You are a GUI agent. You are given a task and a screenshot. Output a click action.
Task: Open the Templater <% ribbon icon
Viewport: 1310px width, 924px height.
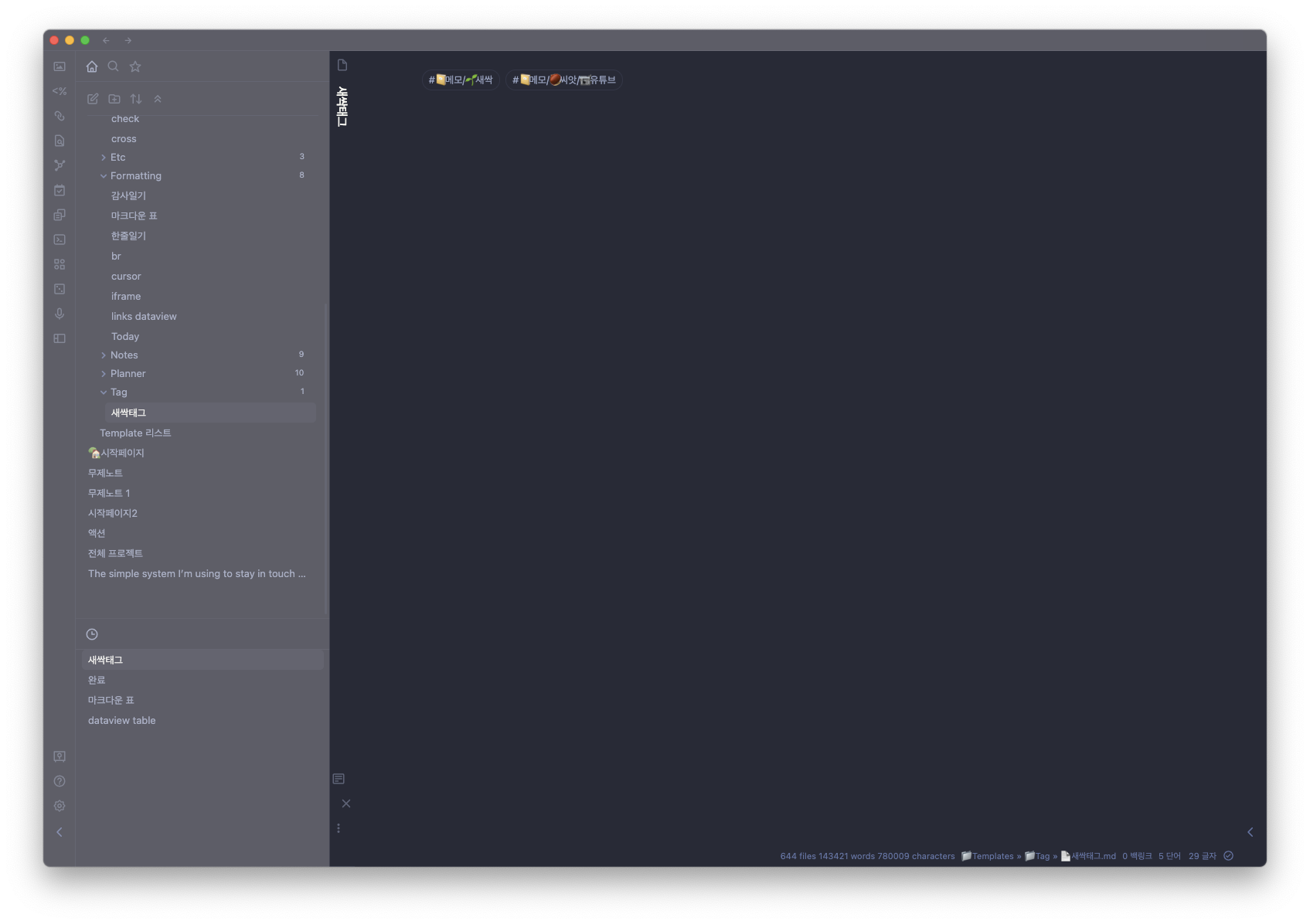click(x=60, y=91)
